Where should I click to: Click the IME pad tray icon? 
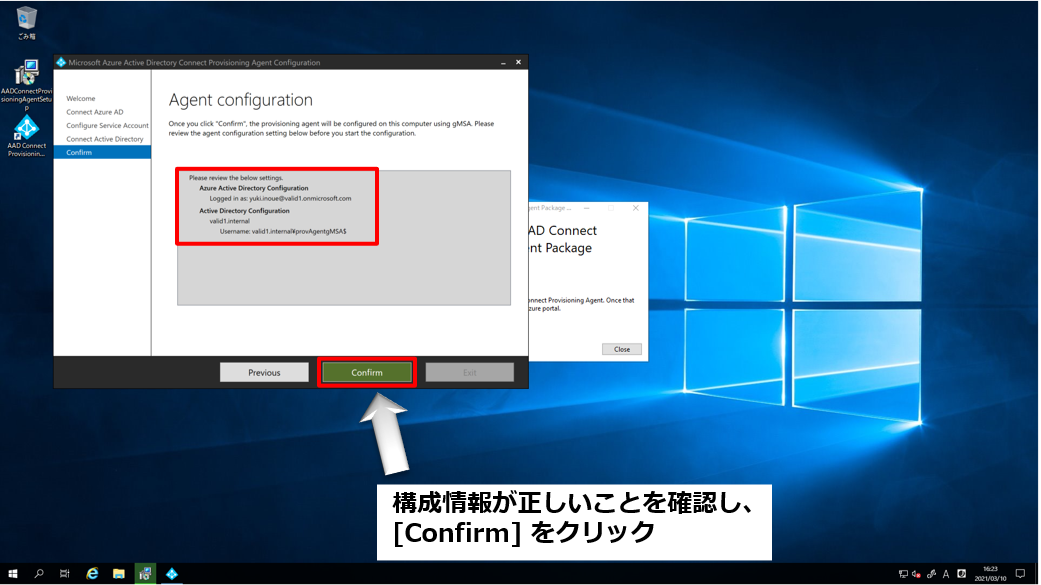(x=961, y=574)
